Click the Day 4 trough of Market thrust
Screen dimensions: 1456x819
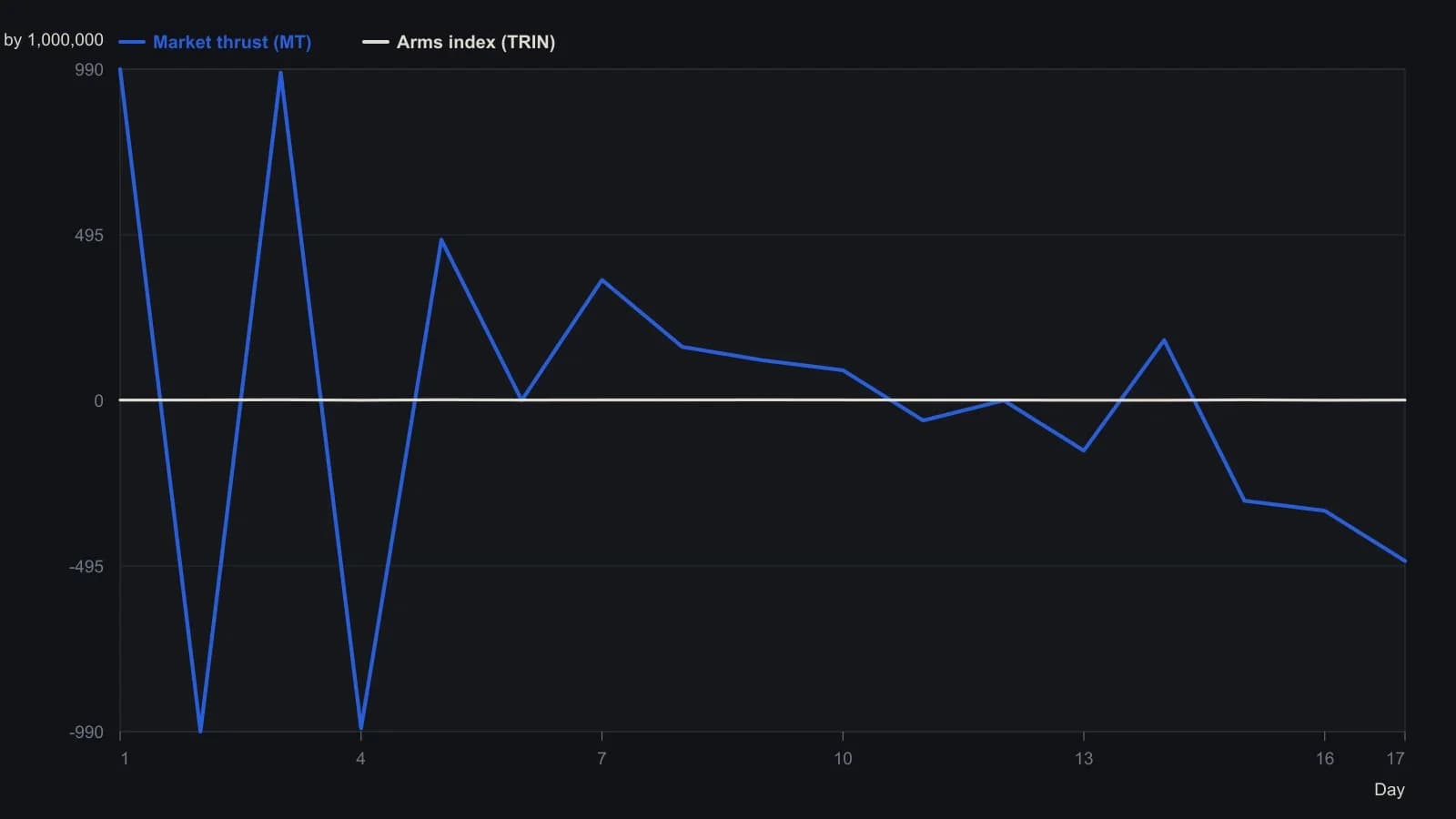[x=361, y=728]
